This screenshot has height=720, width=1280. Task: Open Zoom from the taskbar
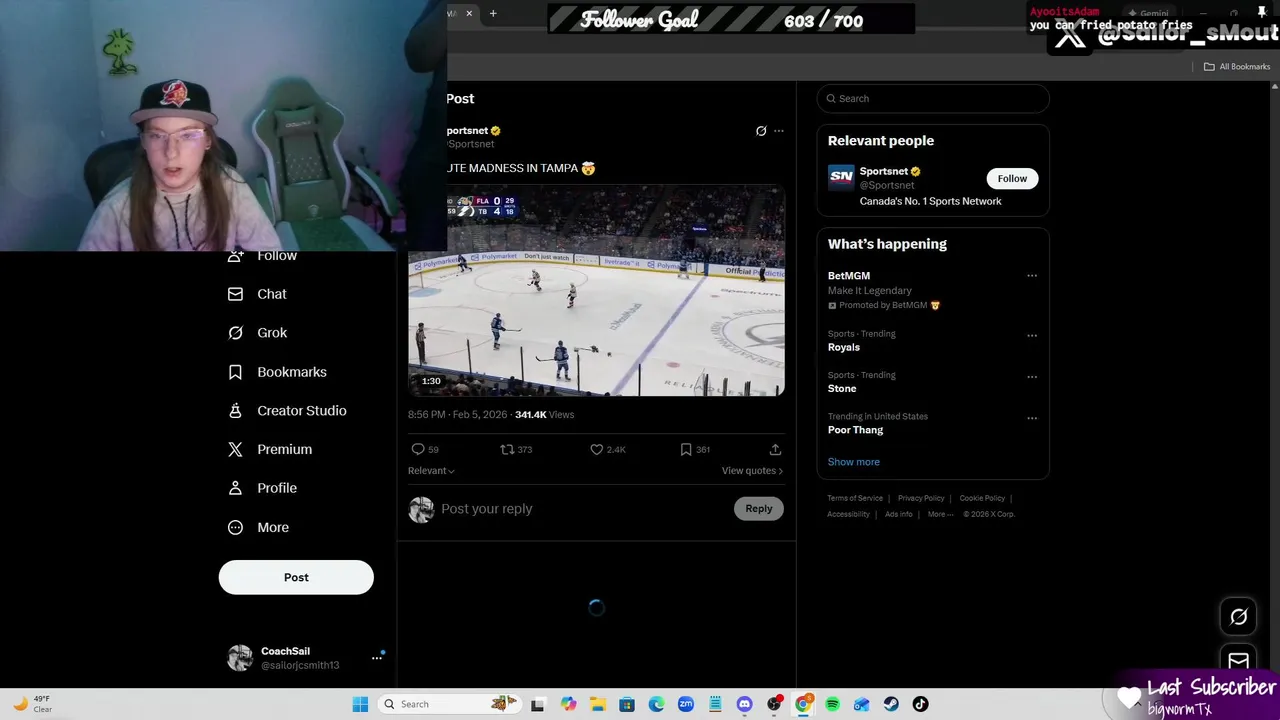click(x=686, y=704)
